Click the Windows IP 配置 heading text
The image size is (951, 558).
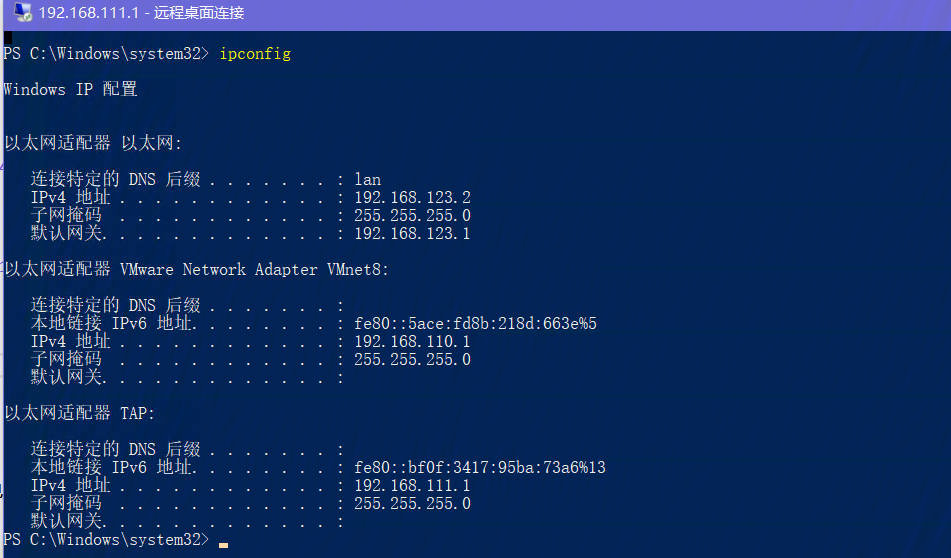coord(70,89)
